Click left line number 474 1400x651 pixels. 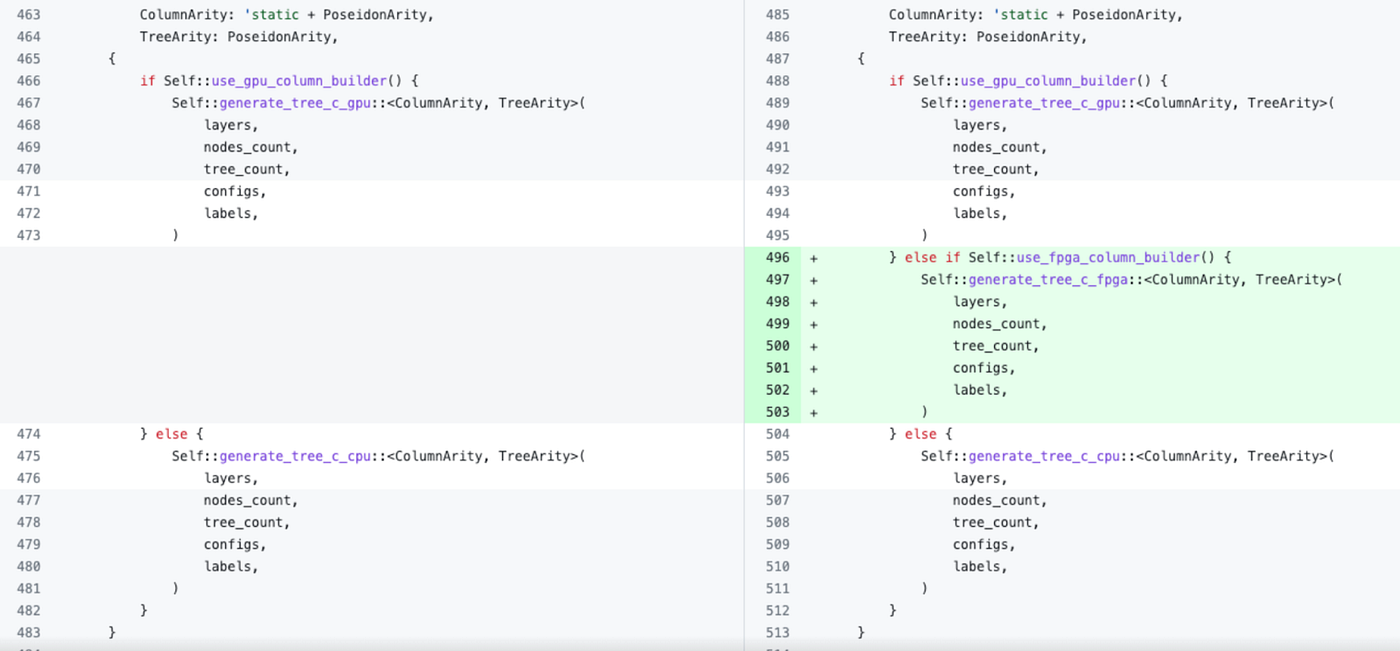[28, 434]
